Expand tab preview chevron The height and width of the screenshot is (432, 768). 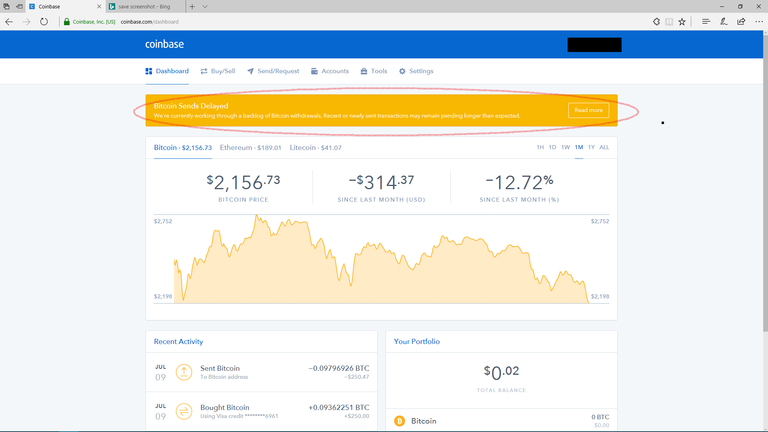point(205,6)
